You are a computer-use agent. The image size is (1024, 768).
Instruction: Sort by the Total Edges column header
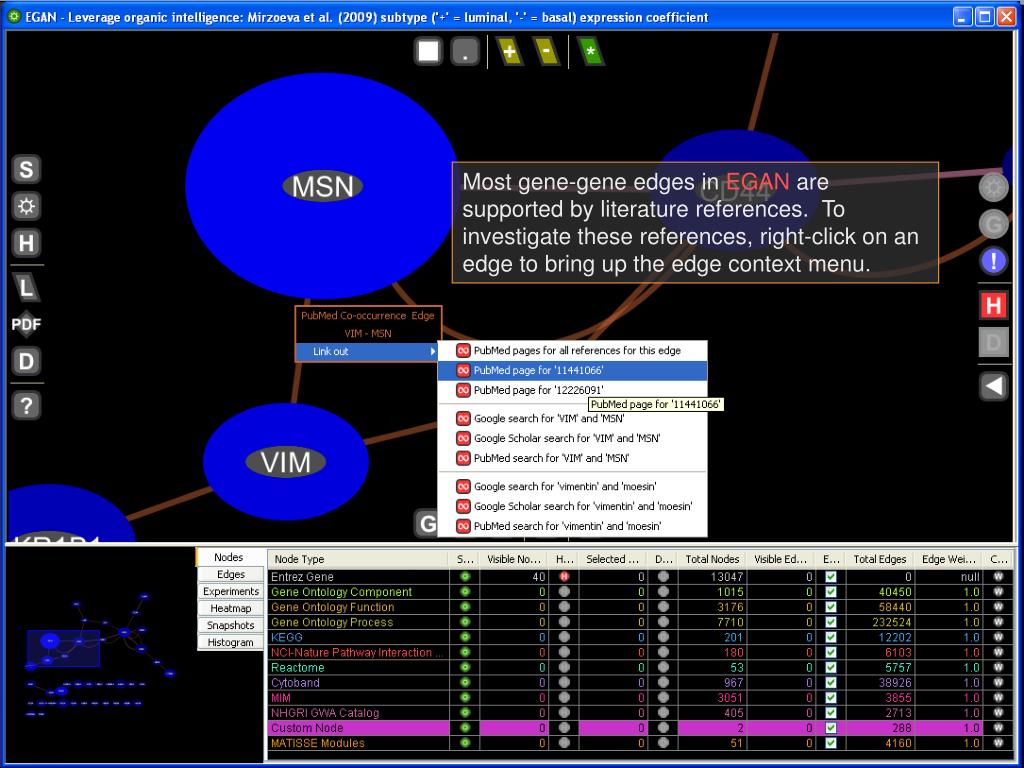point(880,559)
